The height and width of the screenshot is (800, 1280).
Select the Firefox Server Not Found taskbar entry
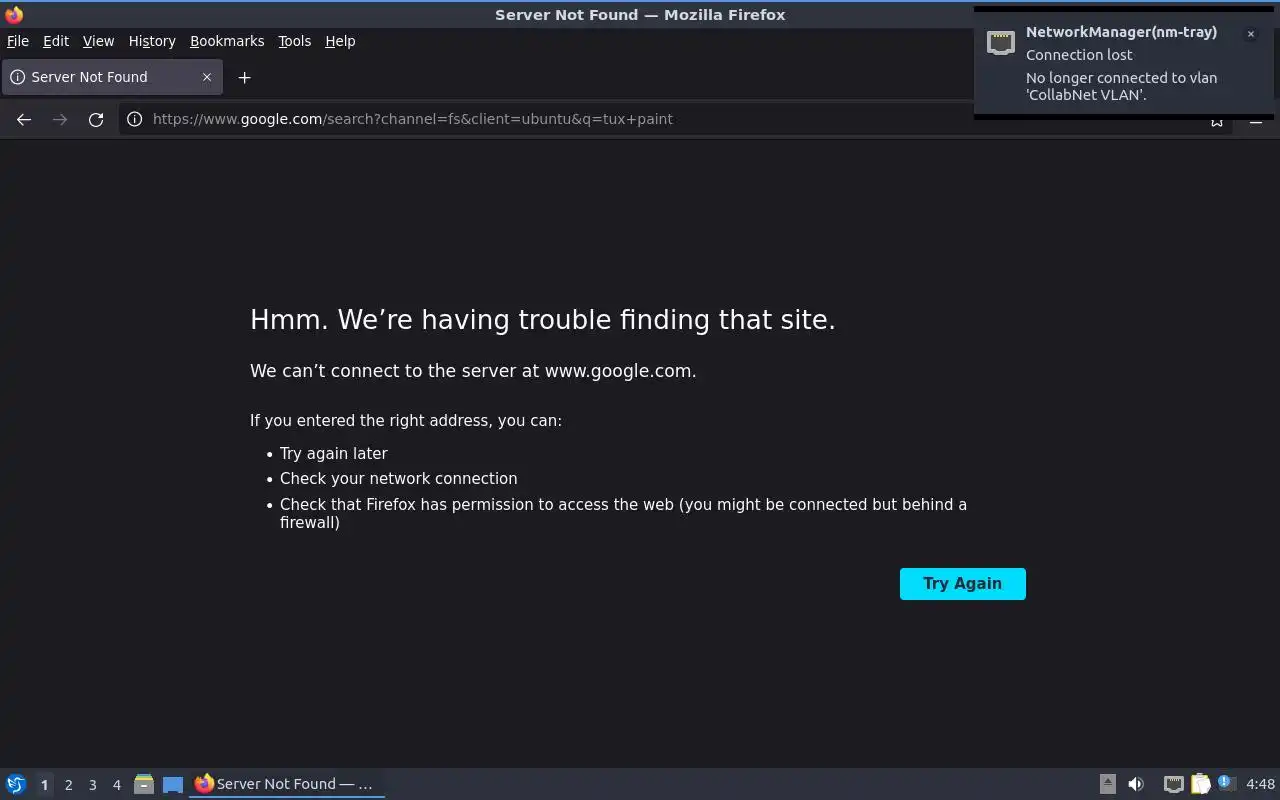tap(287, 784)
